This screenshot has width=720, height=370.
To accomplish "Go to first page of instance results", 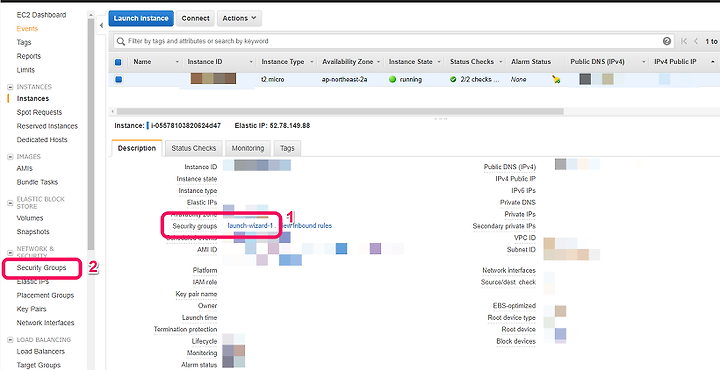I will [684, 41].
